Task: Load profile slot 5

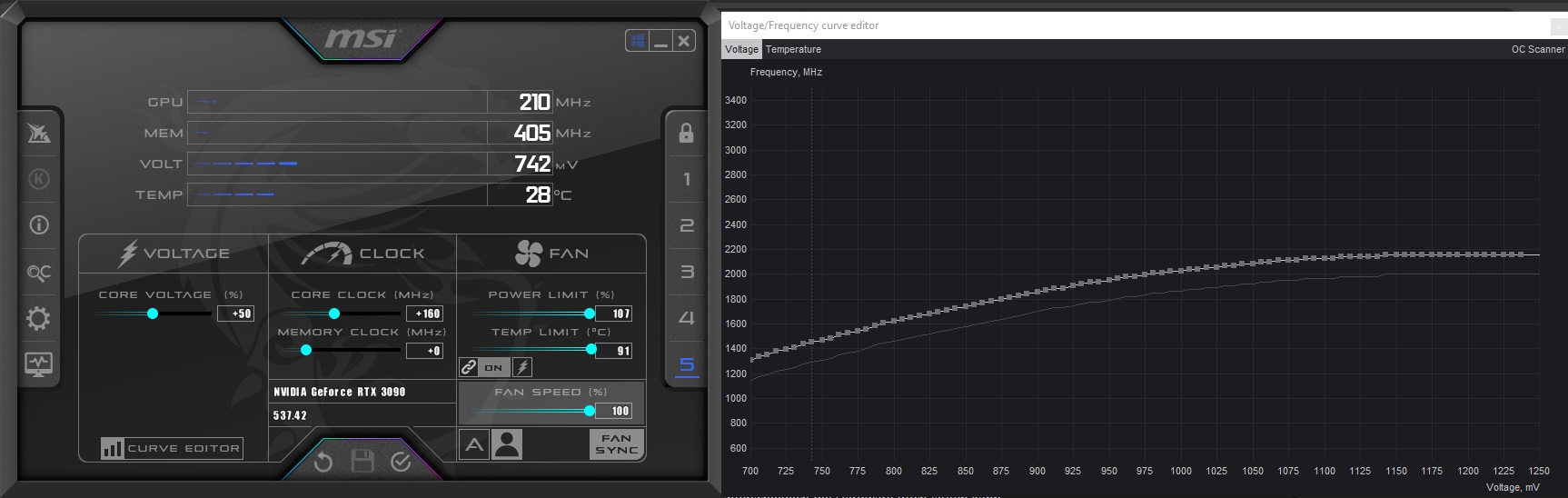Action: 686,365
